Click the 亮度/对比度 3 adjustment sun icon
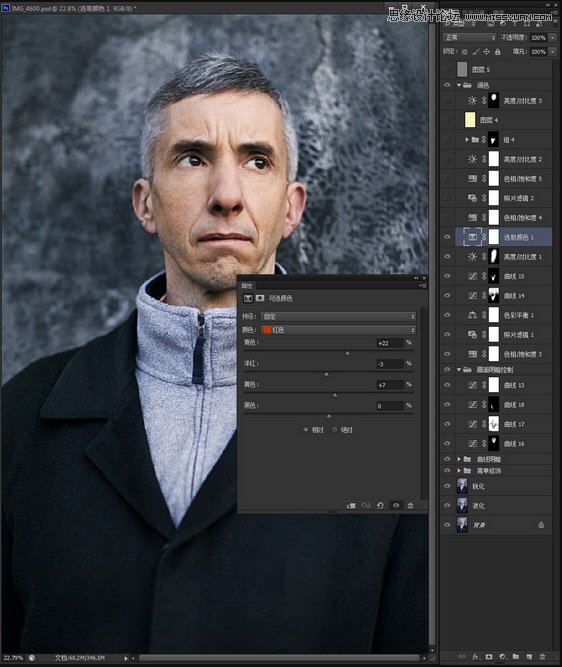Viewport: 562px width, 667px height. point(472,100)
